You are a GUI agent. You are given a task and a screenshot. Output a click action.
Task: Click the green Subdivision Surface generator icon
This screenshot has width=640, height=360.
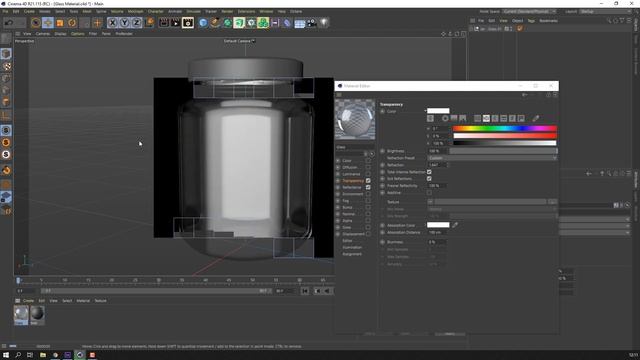(227, 23)
